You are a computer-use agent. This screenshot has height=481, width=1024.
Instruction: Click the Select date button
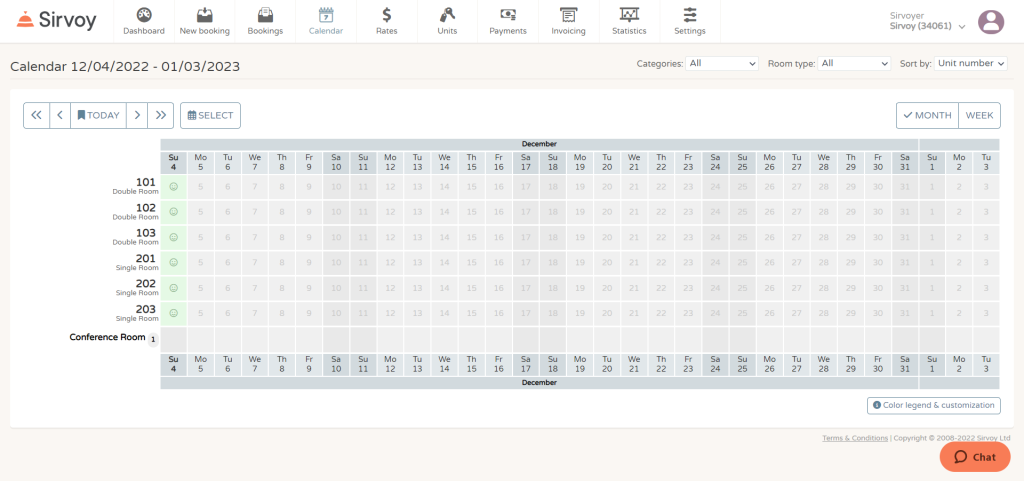(x=210, y=115)
